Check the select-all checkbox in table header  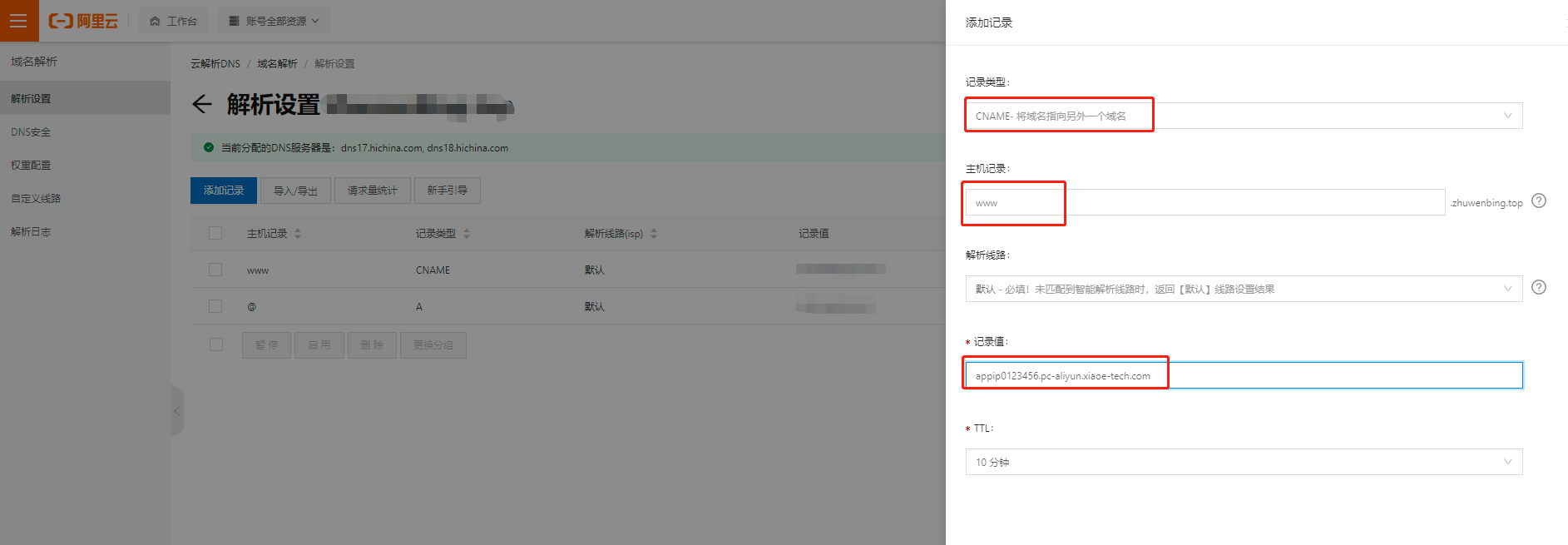click(x=215, y=233)
